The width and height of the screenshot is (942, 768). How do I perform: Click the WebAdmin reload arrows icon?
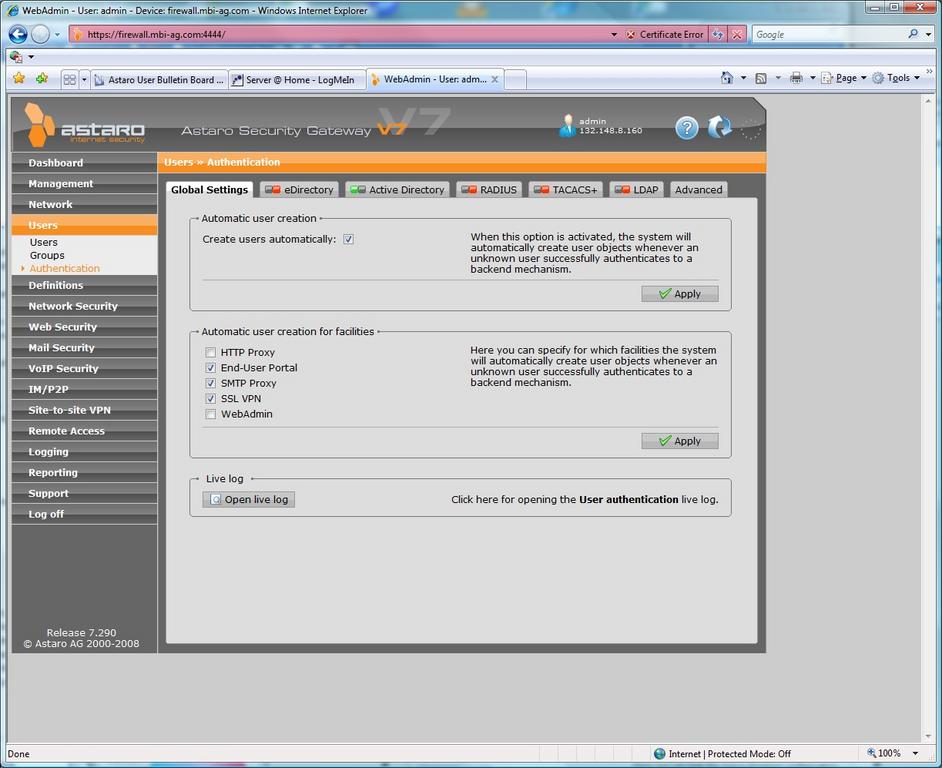pos(720,127)
